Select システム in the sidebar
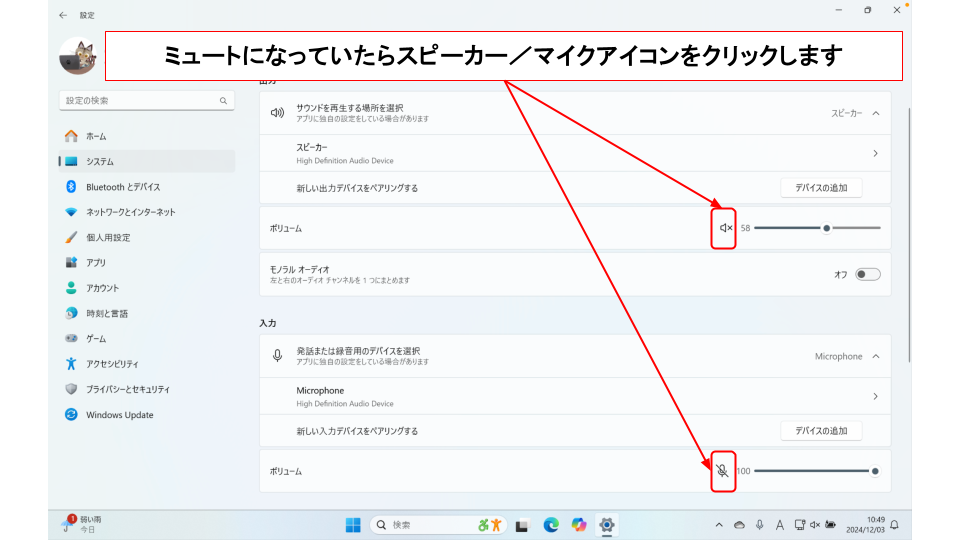This screenshot has height=540, width=960. coord(100,162)
